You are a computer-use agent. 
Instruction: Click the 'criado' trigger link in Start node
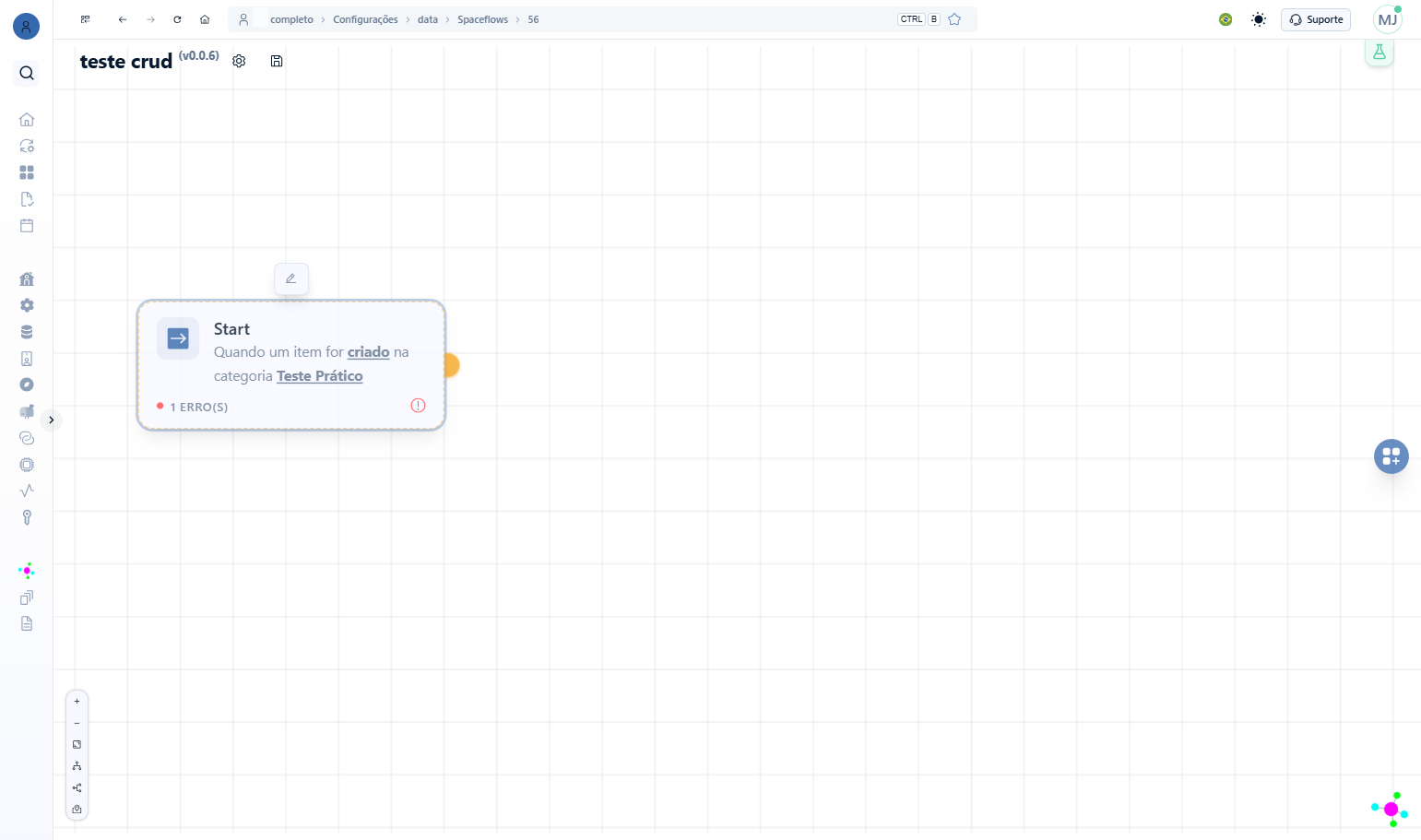pos(369,352)
